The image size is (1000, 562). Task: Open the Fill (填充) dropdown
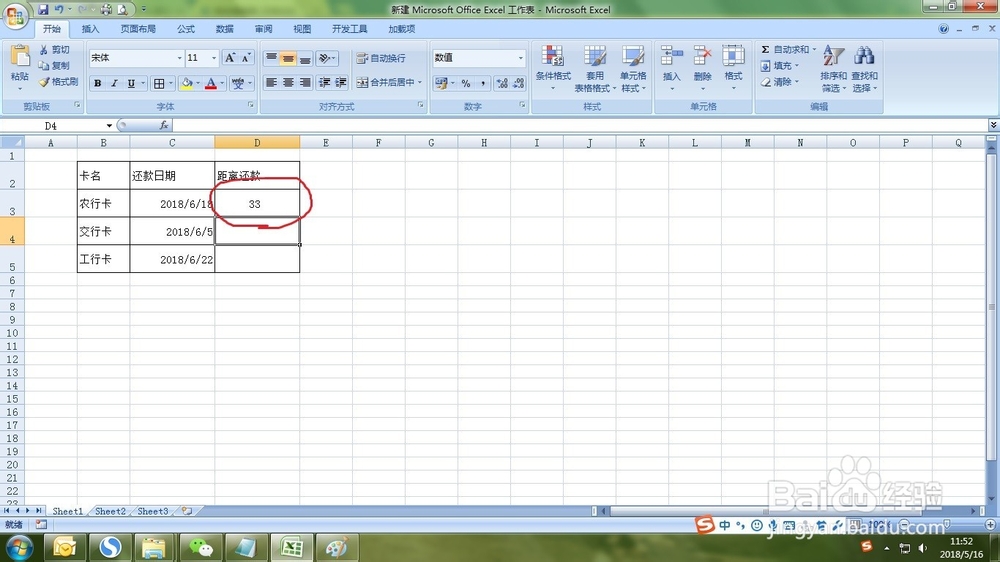click(x=779, y=66)
